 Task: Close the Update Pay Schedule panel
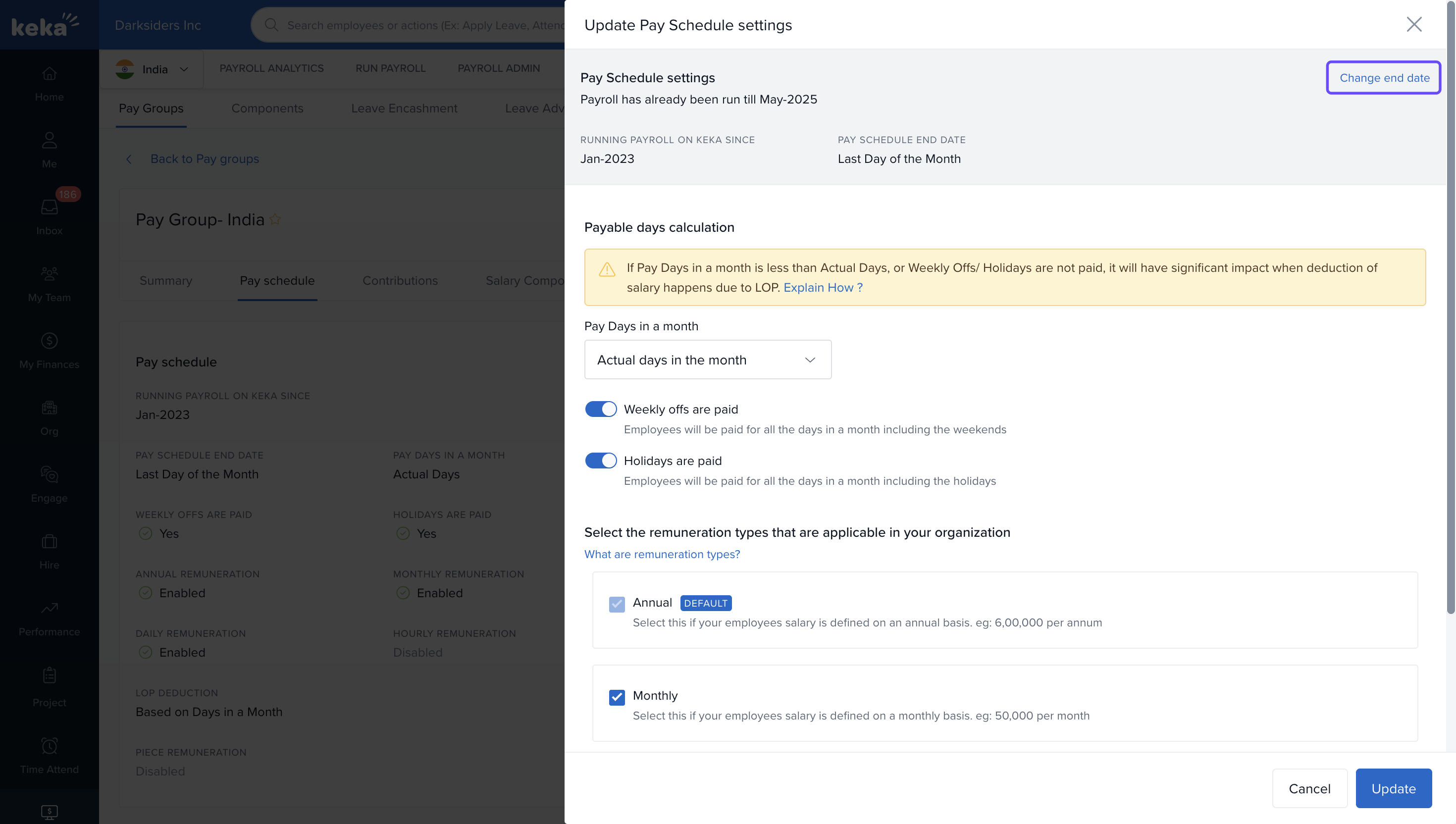pyautogui.click(x=1413, y=24)
